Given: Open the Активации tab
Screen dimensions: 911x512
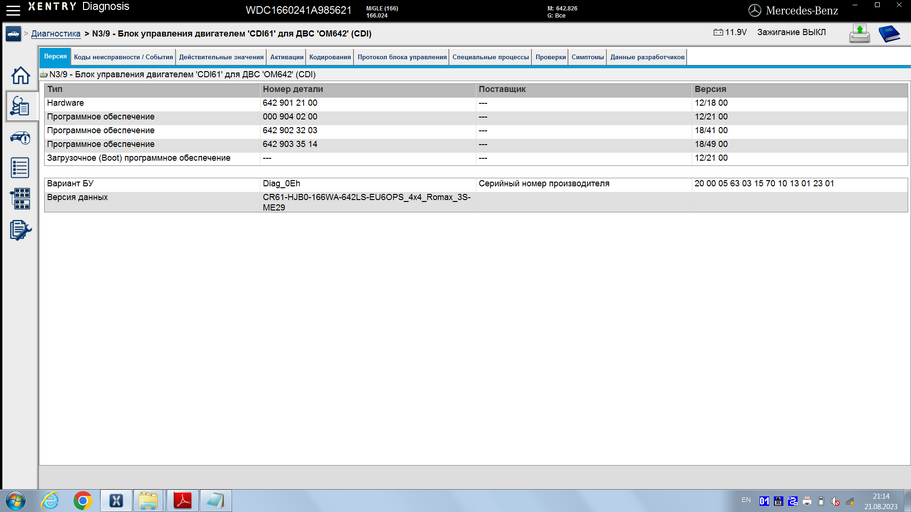Looking at the screenshot, I should coord(286,57).
